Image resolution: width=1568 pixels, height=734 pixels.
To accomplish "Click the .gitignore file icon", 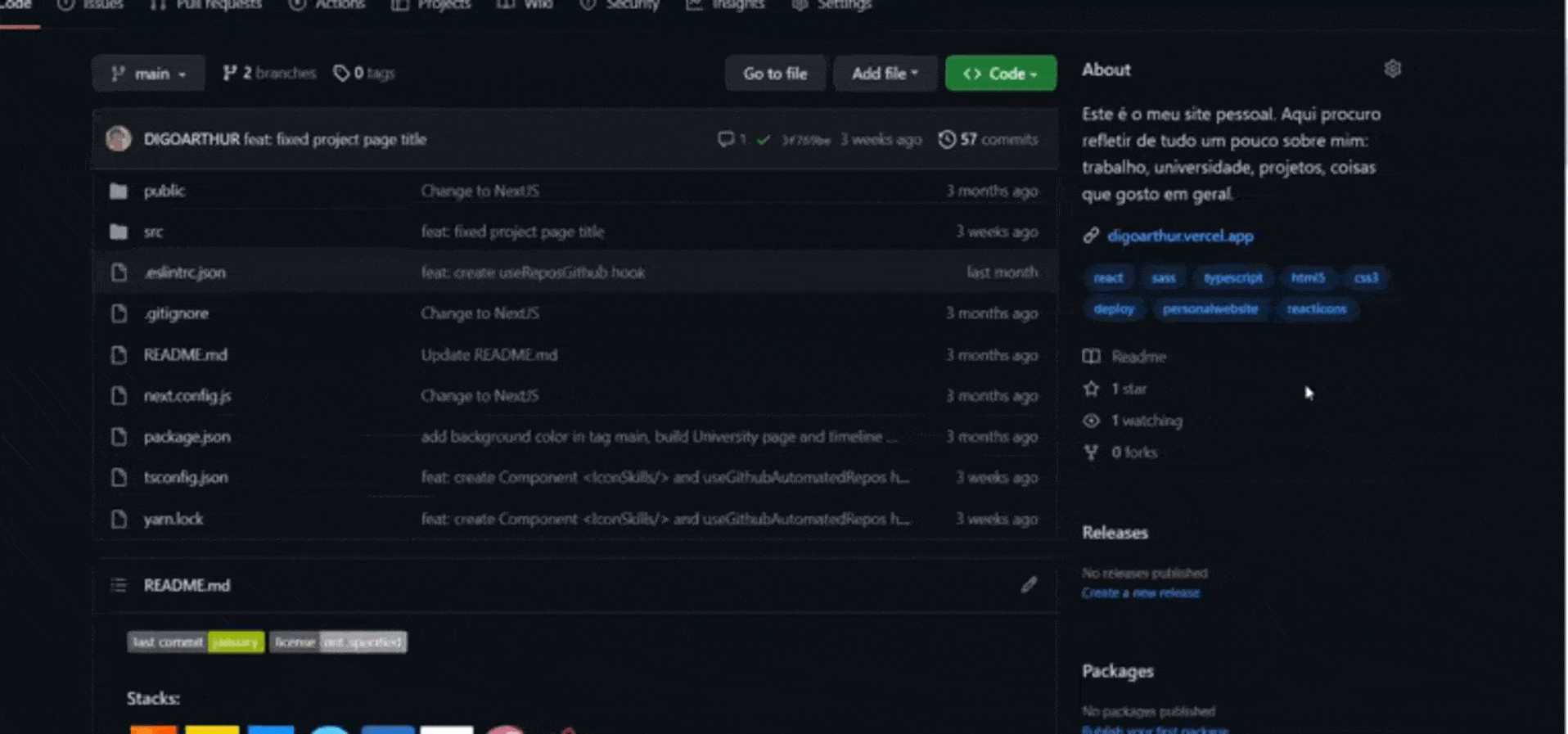I will point(119,313).
